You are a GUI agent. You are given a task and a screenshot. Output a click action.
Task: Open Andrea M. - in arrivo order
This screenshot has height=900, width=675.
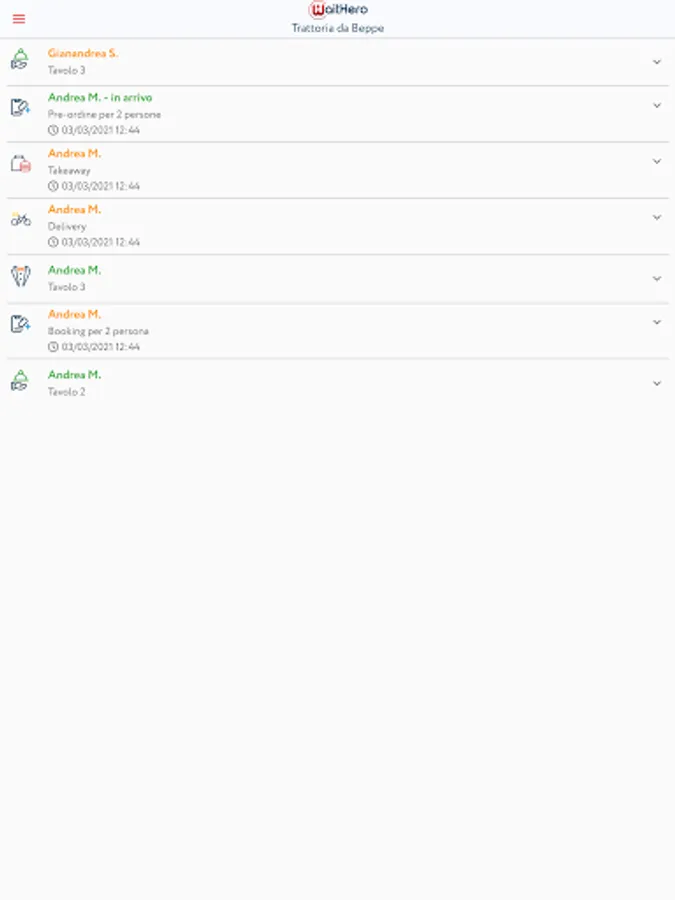pos(100,98)
